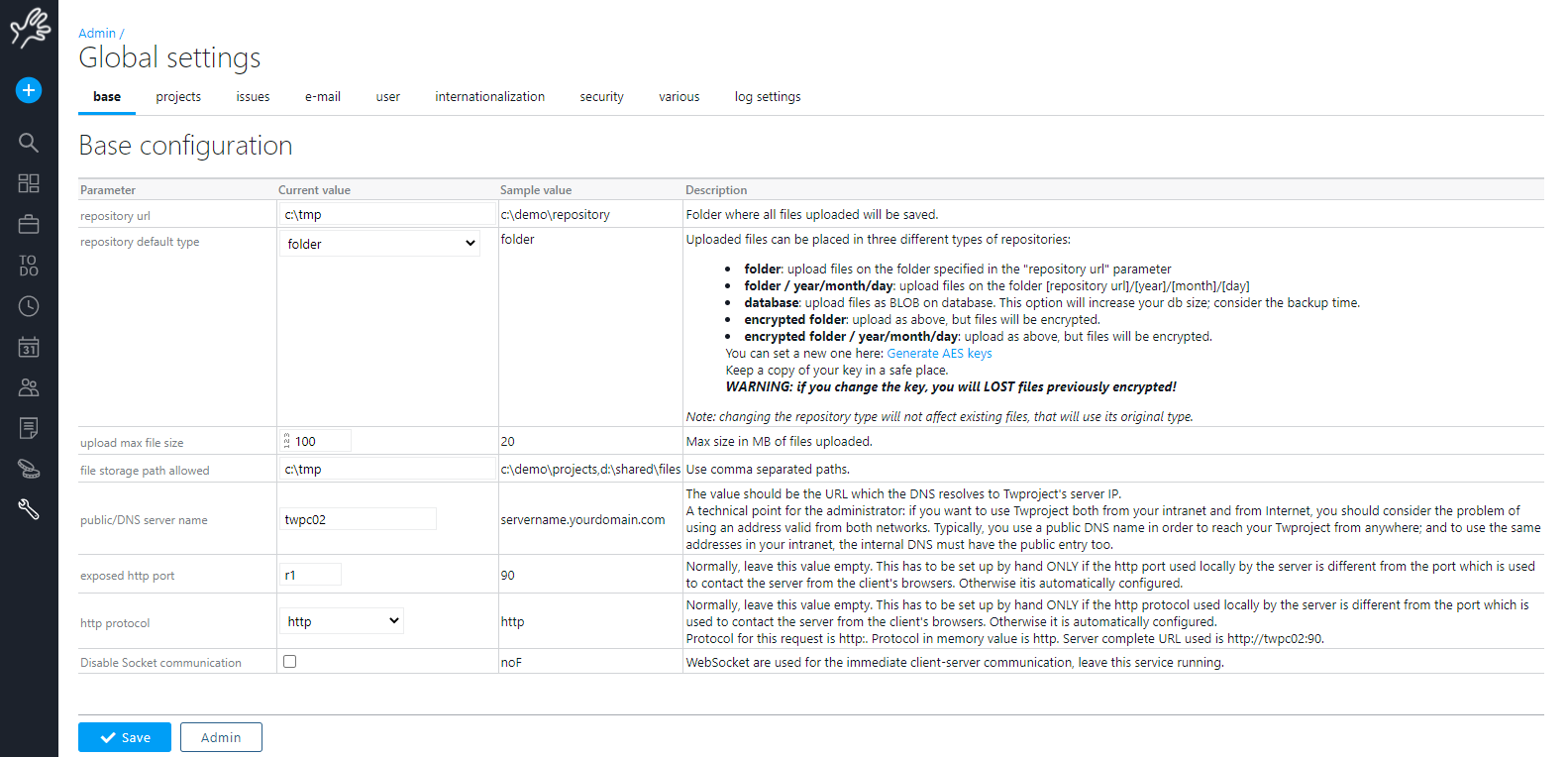Open the search magnifier icon in sidebar
This screenshot has width=1568, height=757.
tap(29, 143)
